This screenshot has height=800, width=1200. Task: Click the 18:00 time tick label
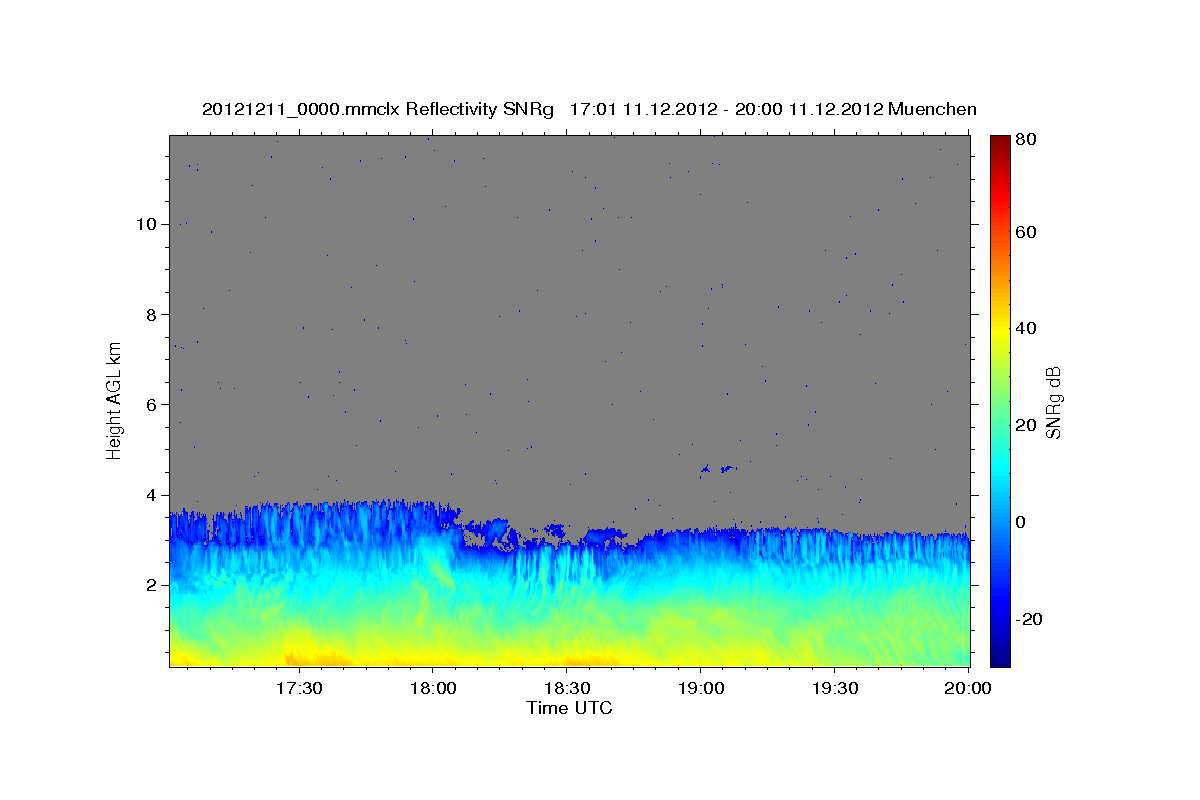pos(432,688)
